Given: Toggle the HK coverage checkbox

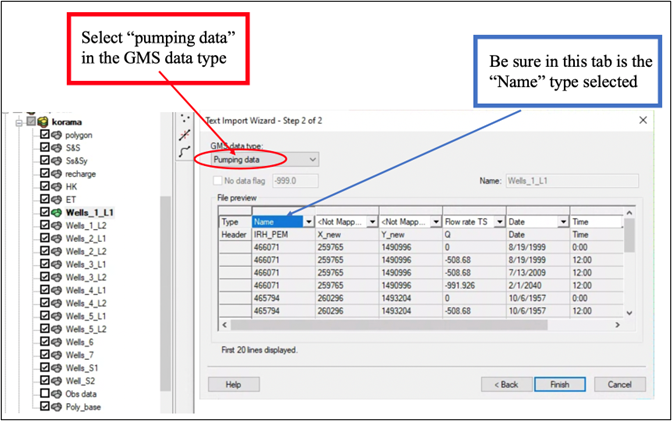Looking at the screenshot, I should click(45, 186).
